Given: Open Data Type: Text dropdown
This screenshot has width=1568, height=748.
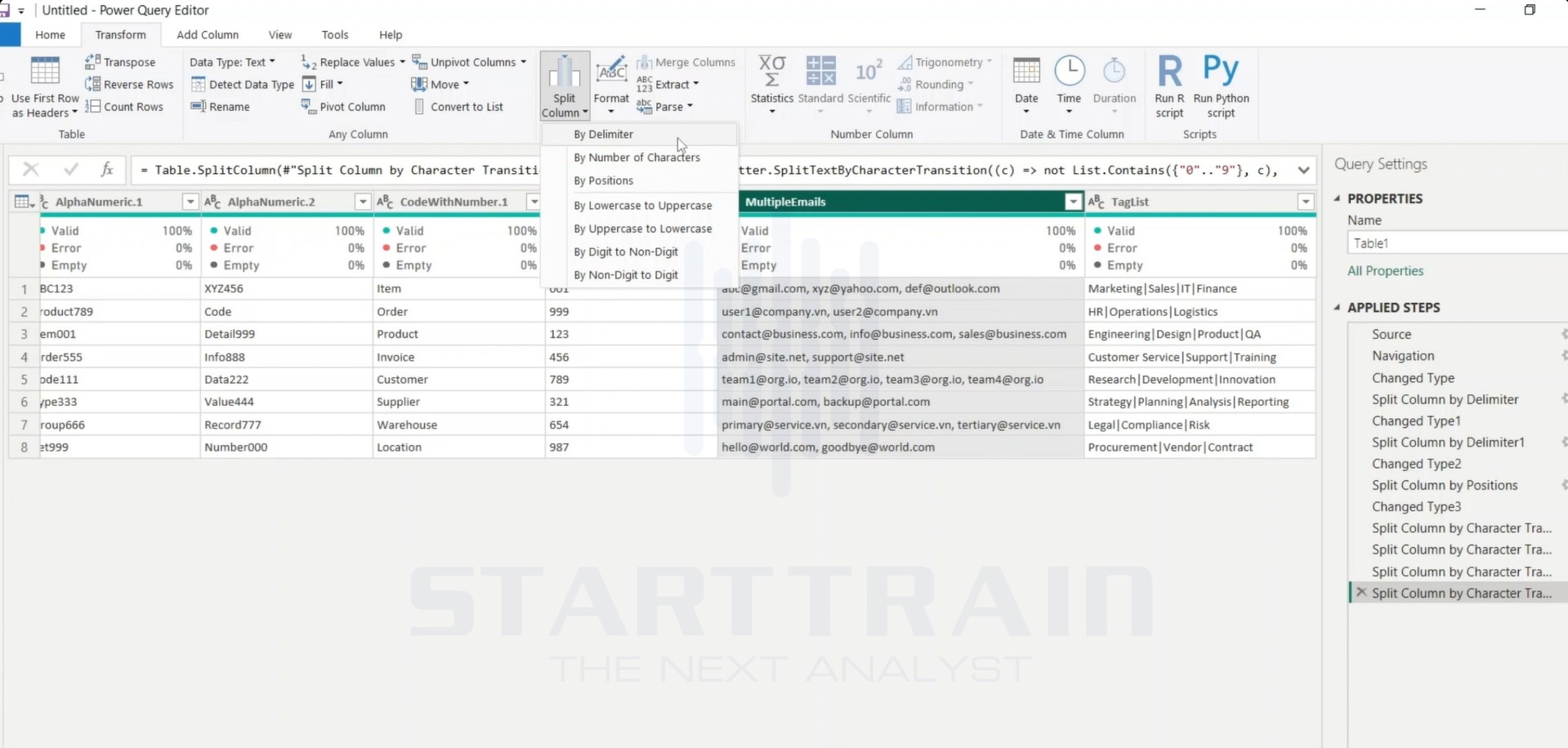Looking at the screenshot, I should pyautogui.click(x=232, y=62).
